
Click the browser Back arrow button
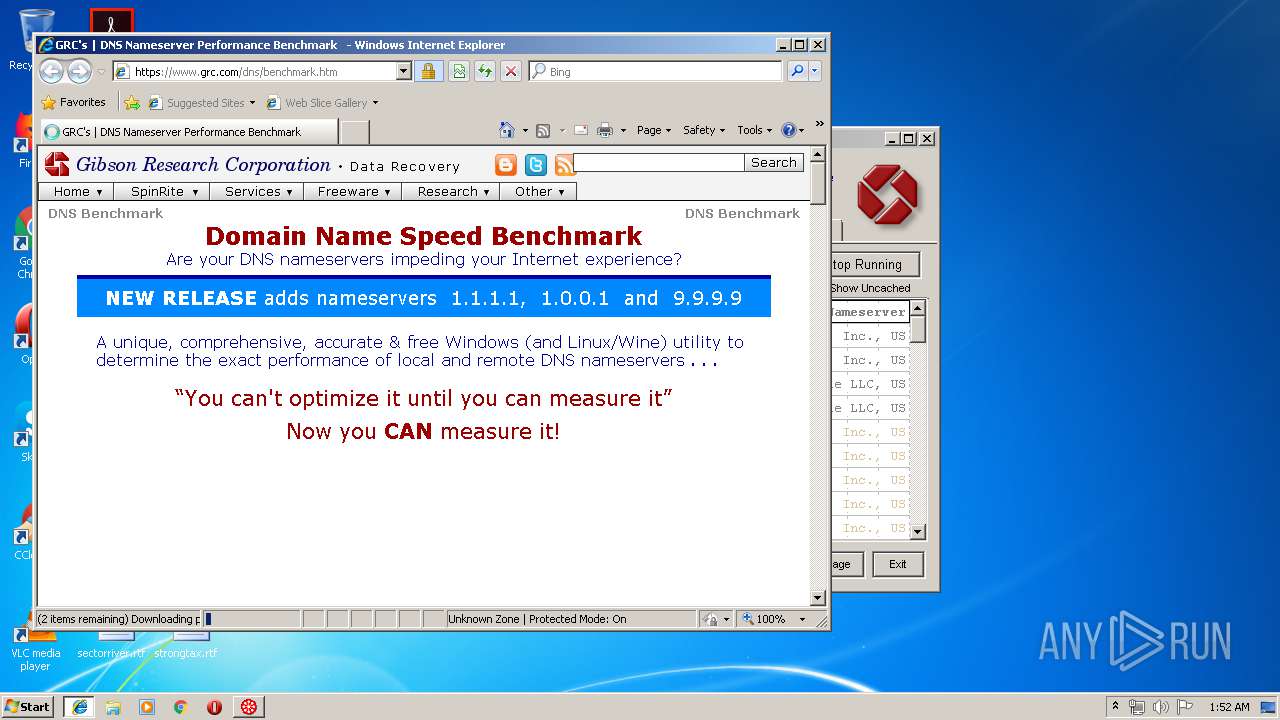pos(52,71)
